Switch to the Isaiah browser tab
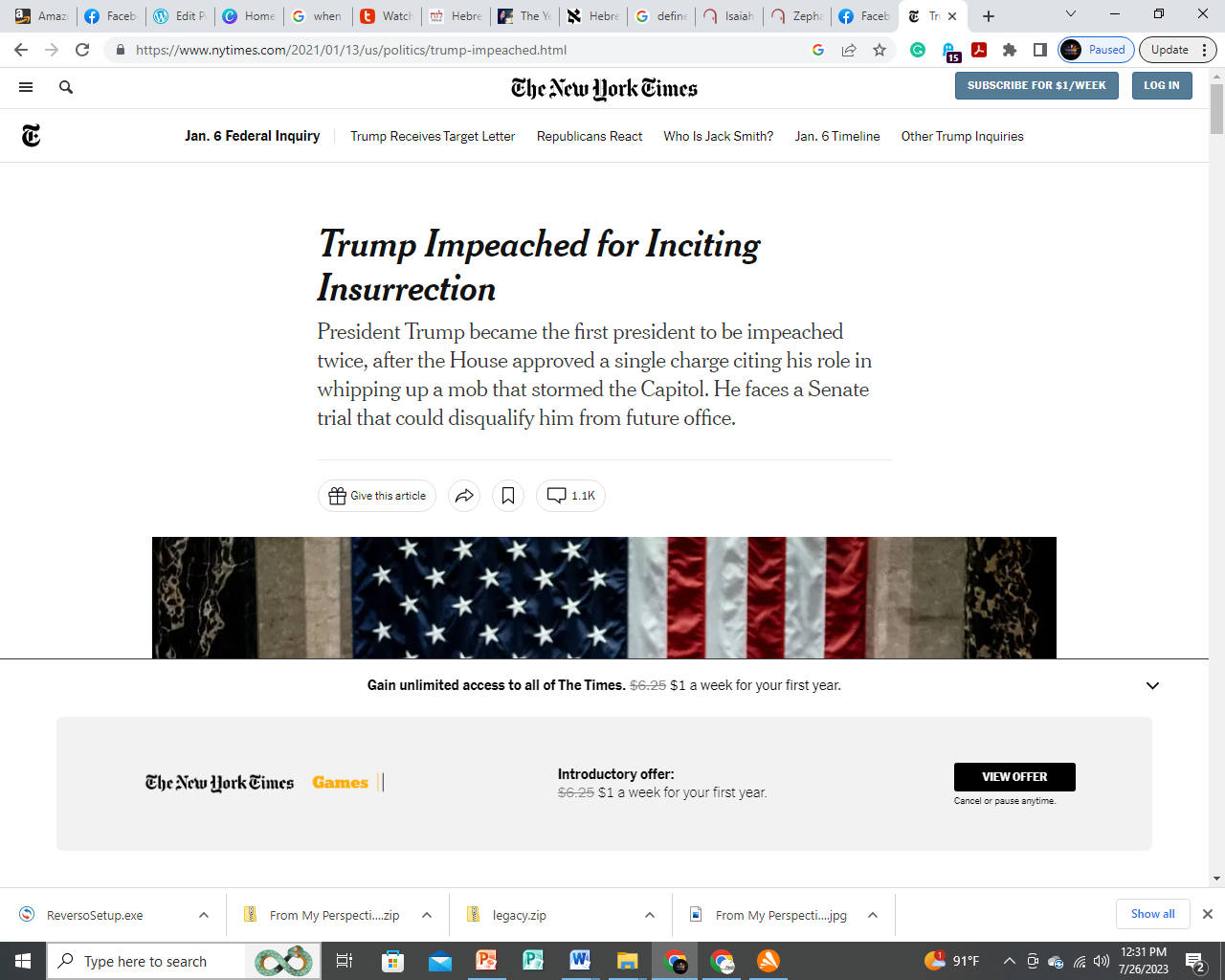The image size is (1225, 980). point(730,16)
